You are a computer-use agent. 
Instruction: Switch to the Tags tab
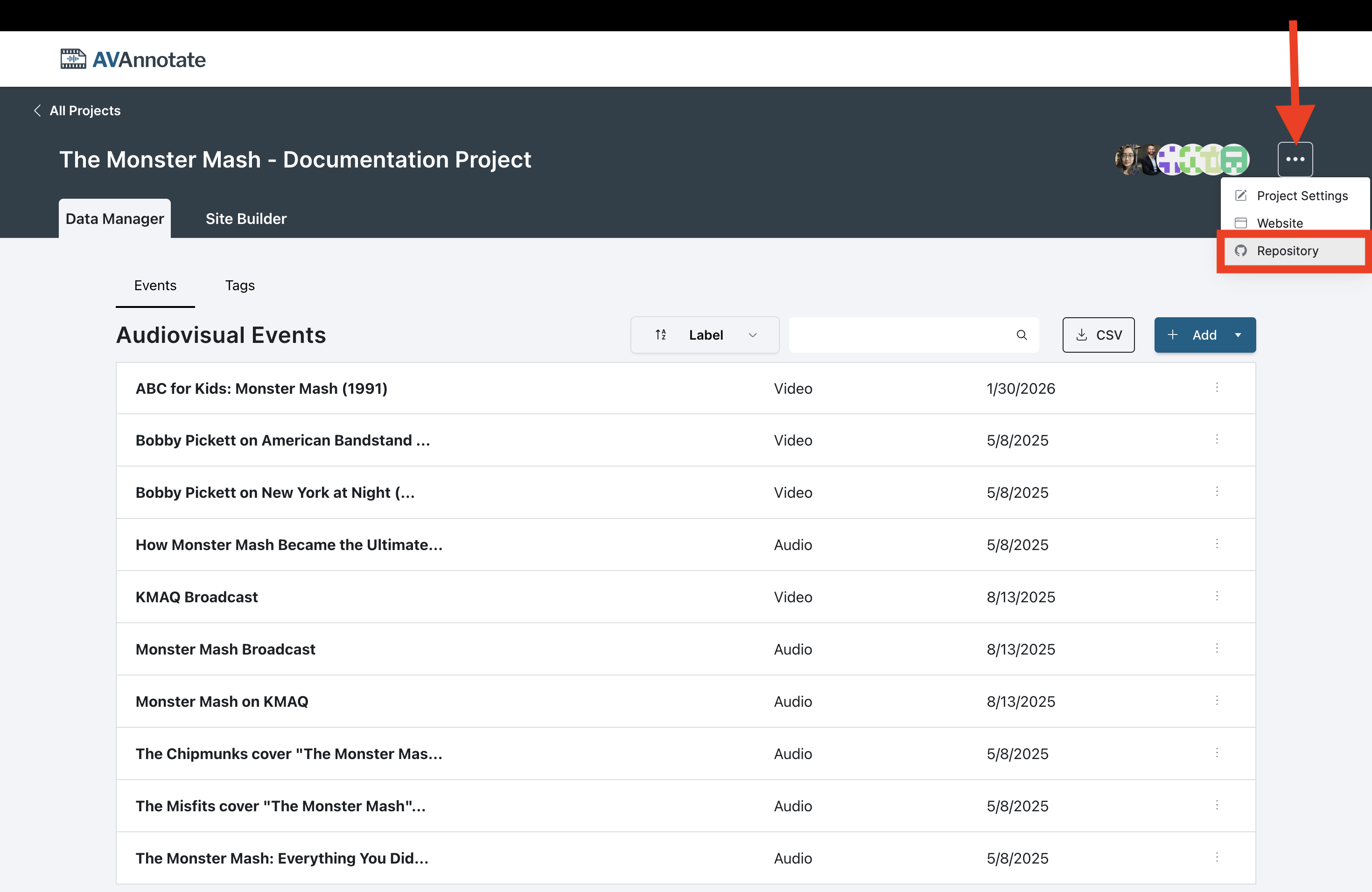click(240, 285)
